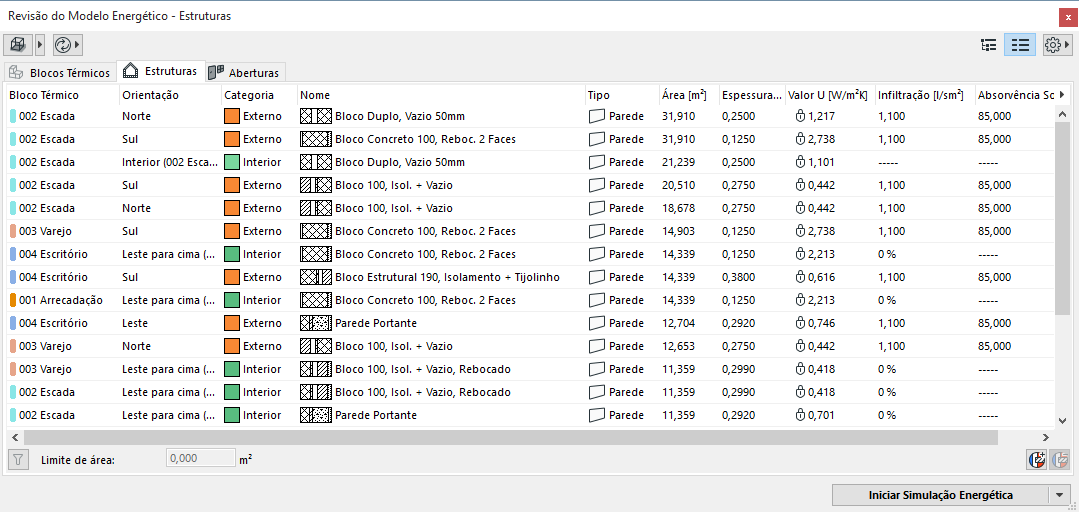Click hatch pattern icon beside Parede Portante Leste

pos(316,323)
